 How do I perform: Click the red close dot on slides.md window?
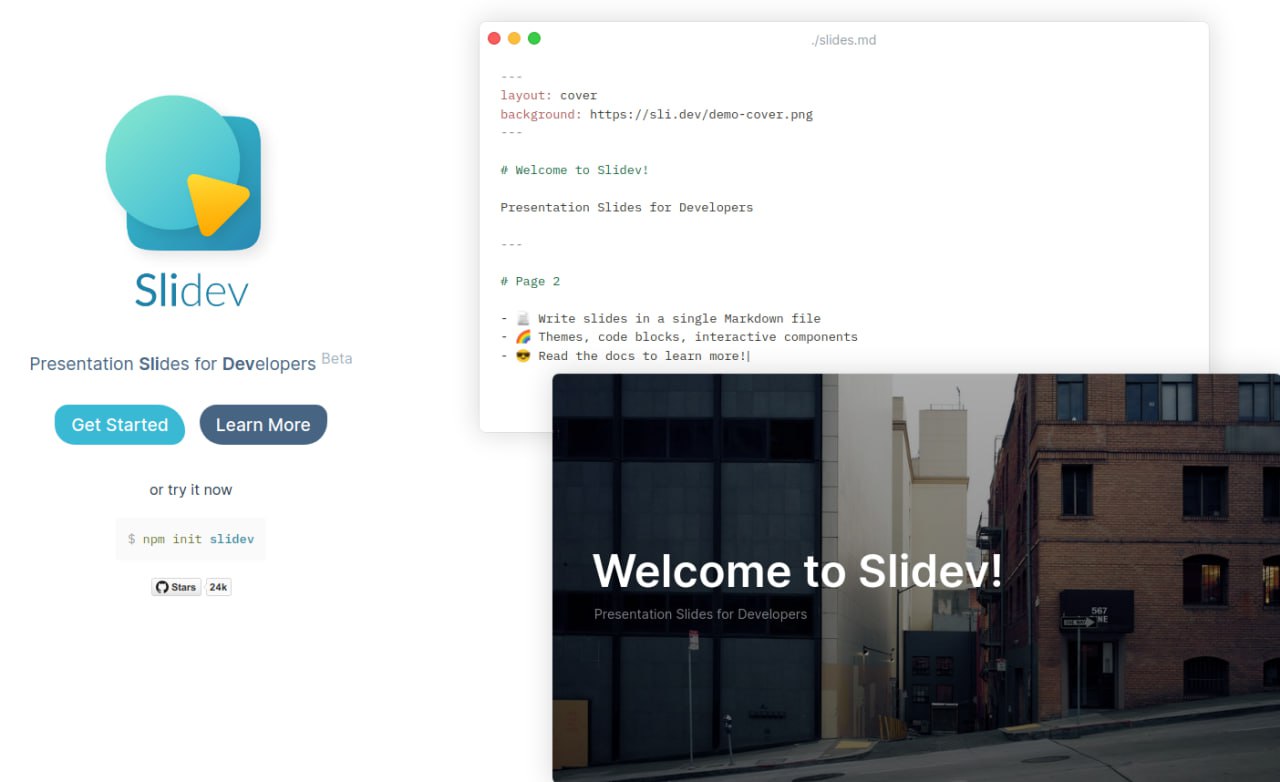[494, 39]
